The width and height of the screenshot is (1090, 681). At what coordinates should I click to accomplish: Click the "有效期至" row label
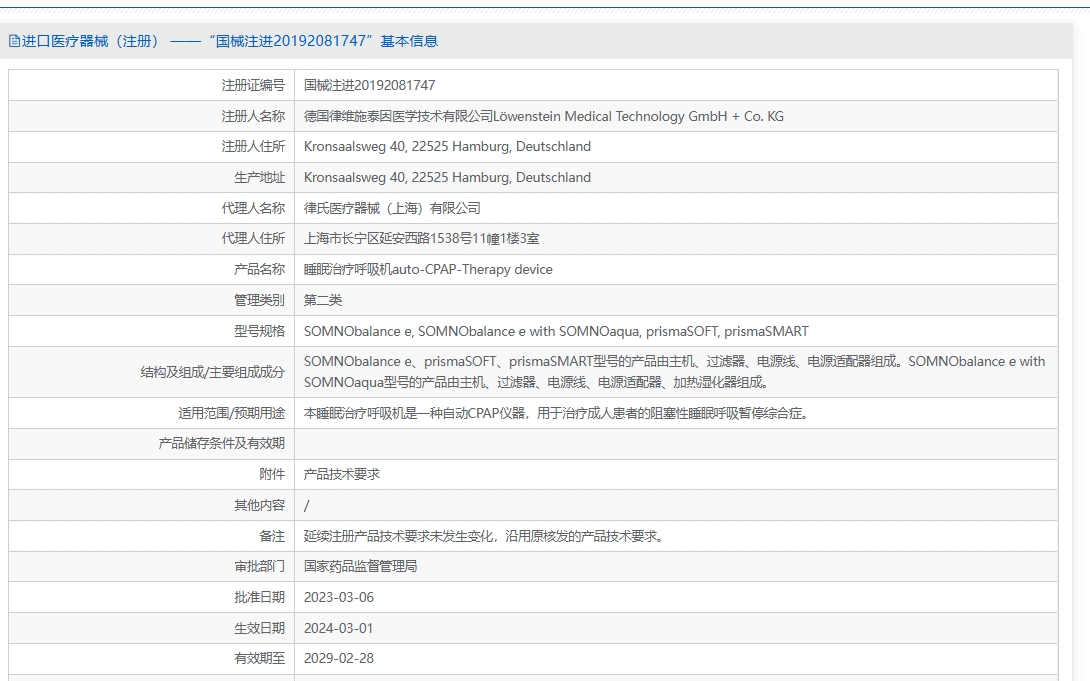point(259,658)
